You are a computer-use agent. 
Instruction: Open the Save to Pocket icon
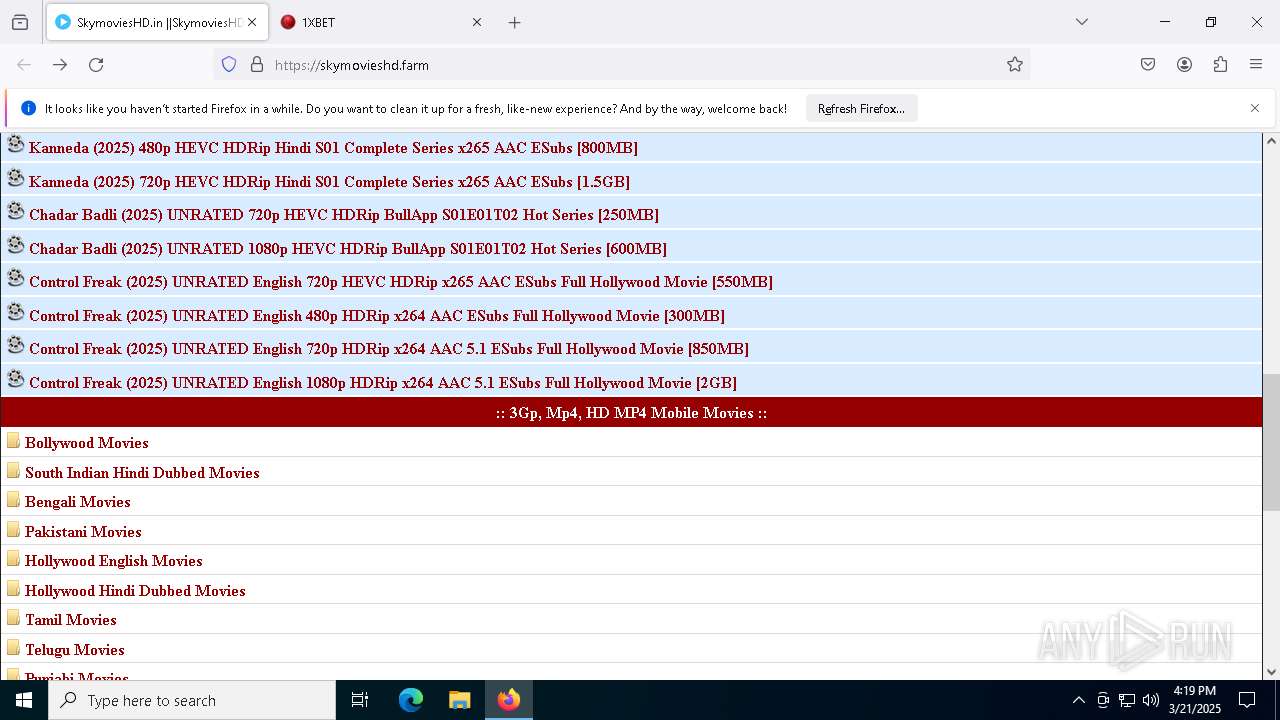tap(1148, 64)
